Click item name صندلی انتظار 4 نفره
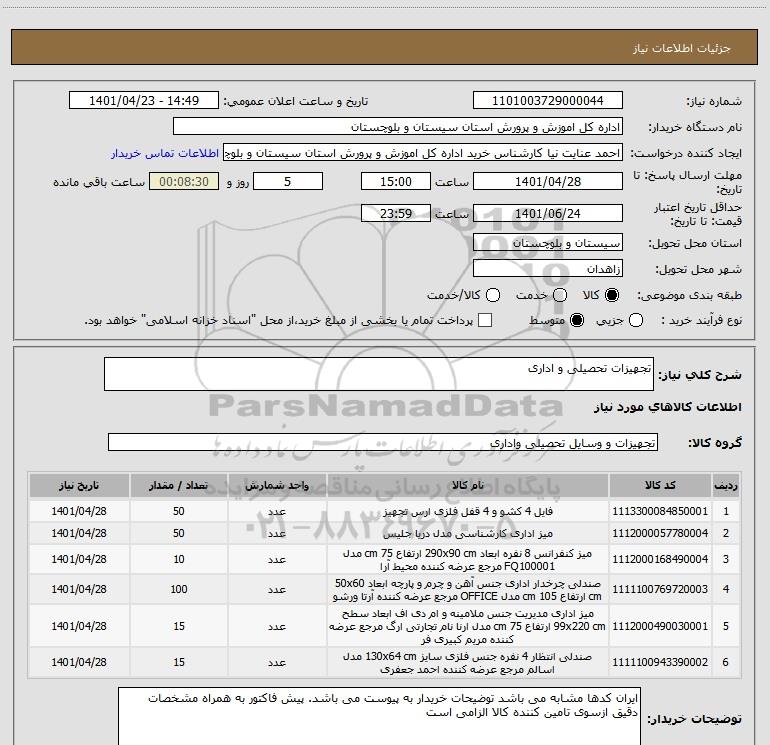This screenshot has height=745, width=770. pyautogui.click(x=468, y=662)
